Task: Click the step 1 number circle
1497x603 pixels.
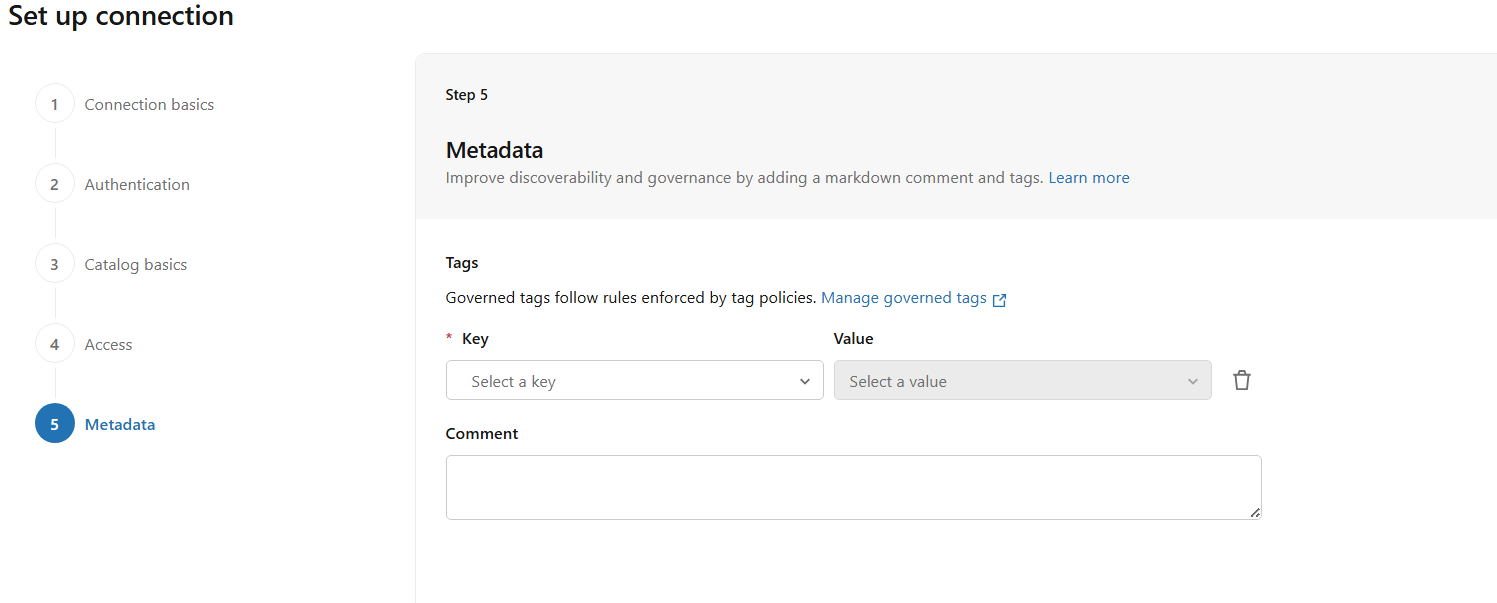Action: tap(55, 104)
